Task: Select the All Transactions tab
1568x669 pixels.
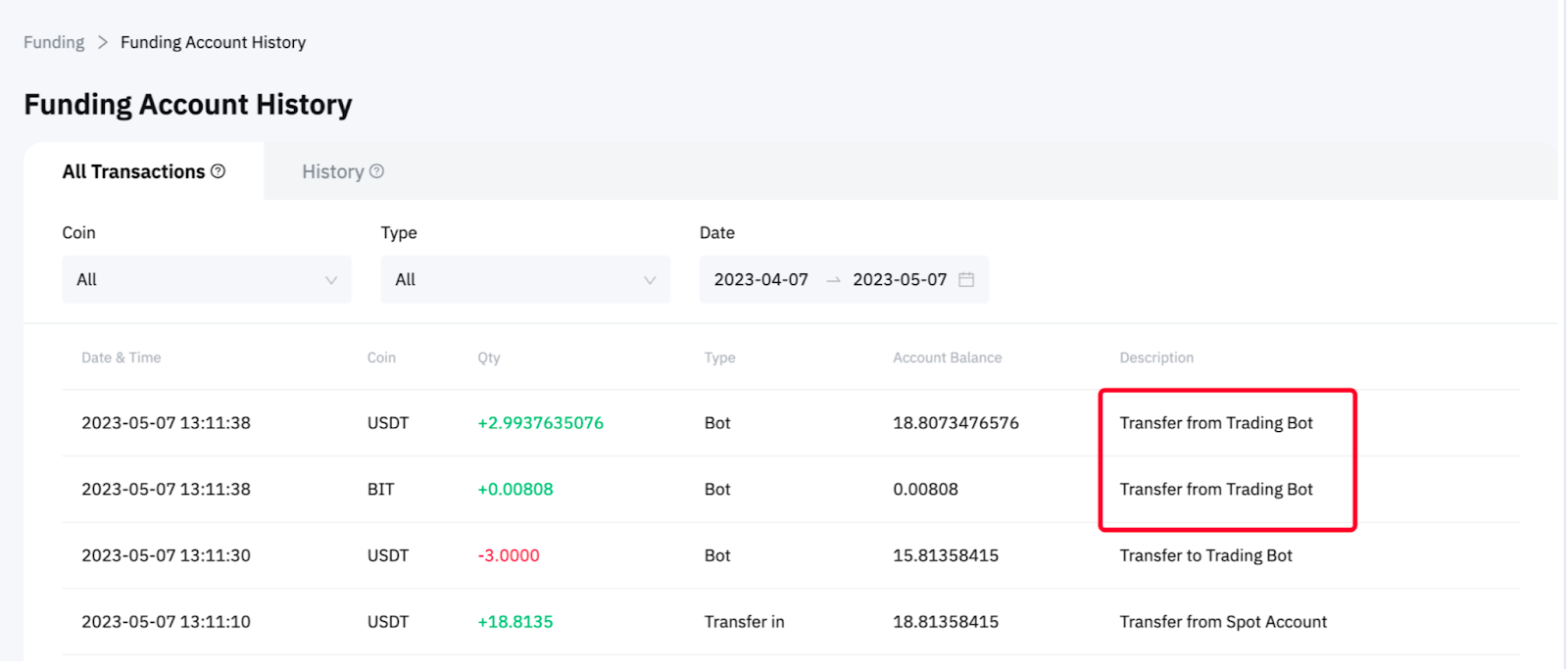Action: (x=133, y=171)
